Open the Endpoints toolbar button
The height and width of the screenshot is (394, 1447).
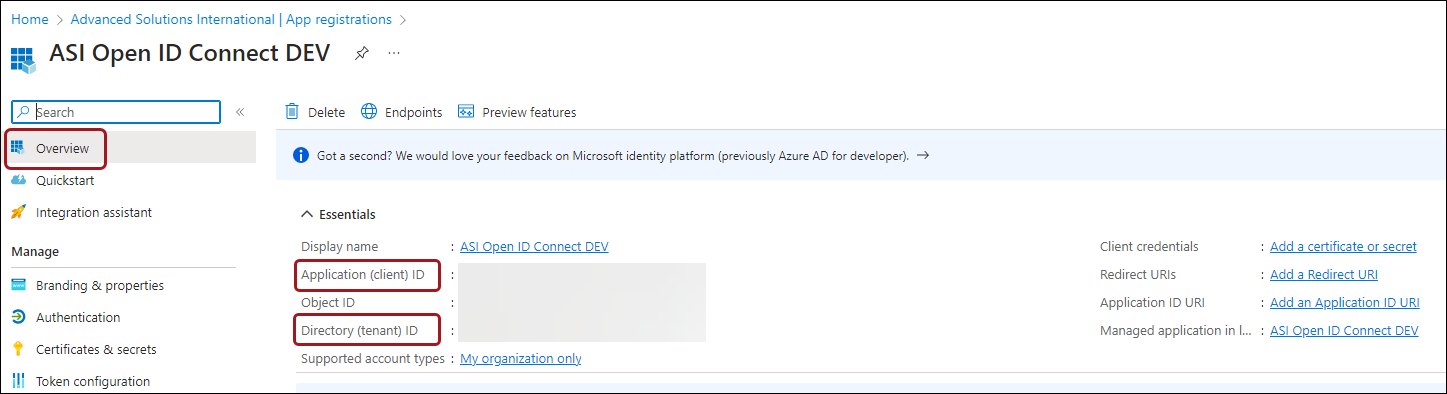point(401,112)
